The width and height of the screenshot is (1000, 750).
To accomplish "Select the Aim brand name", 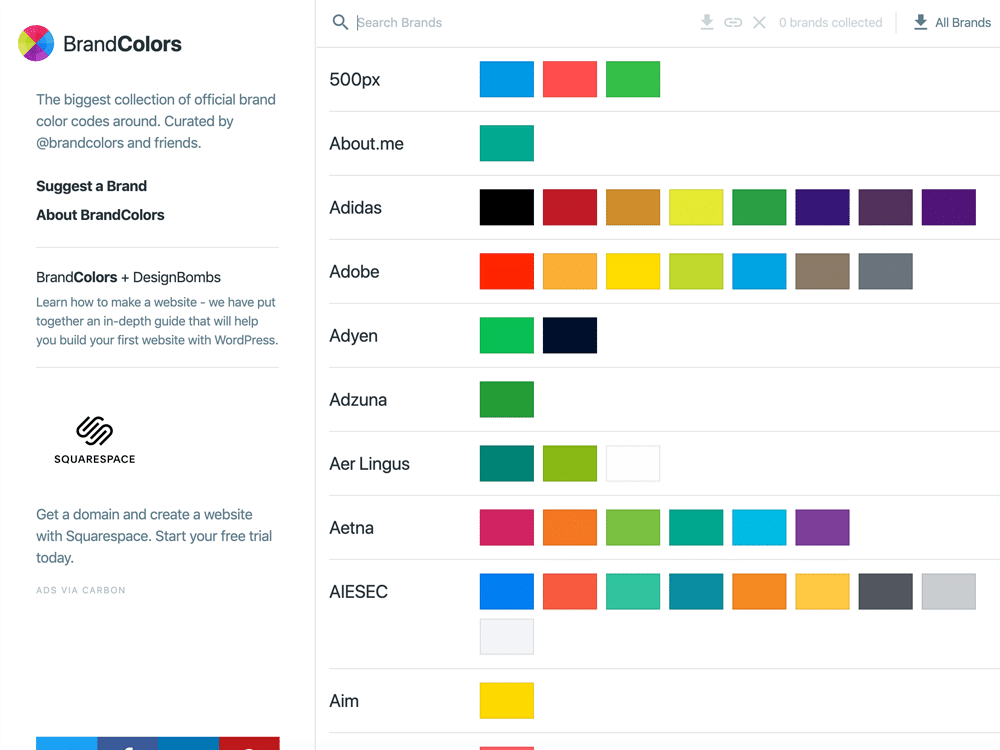I will [344, 701].
